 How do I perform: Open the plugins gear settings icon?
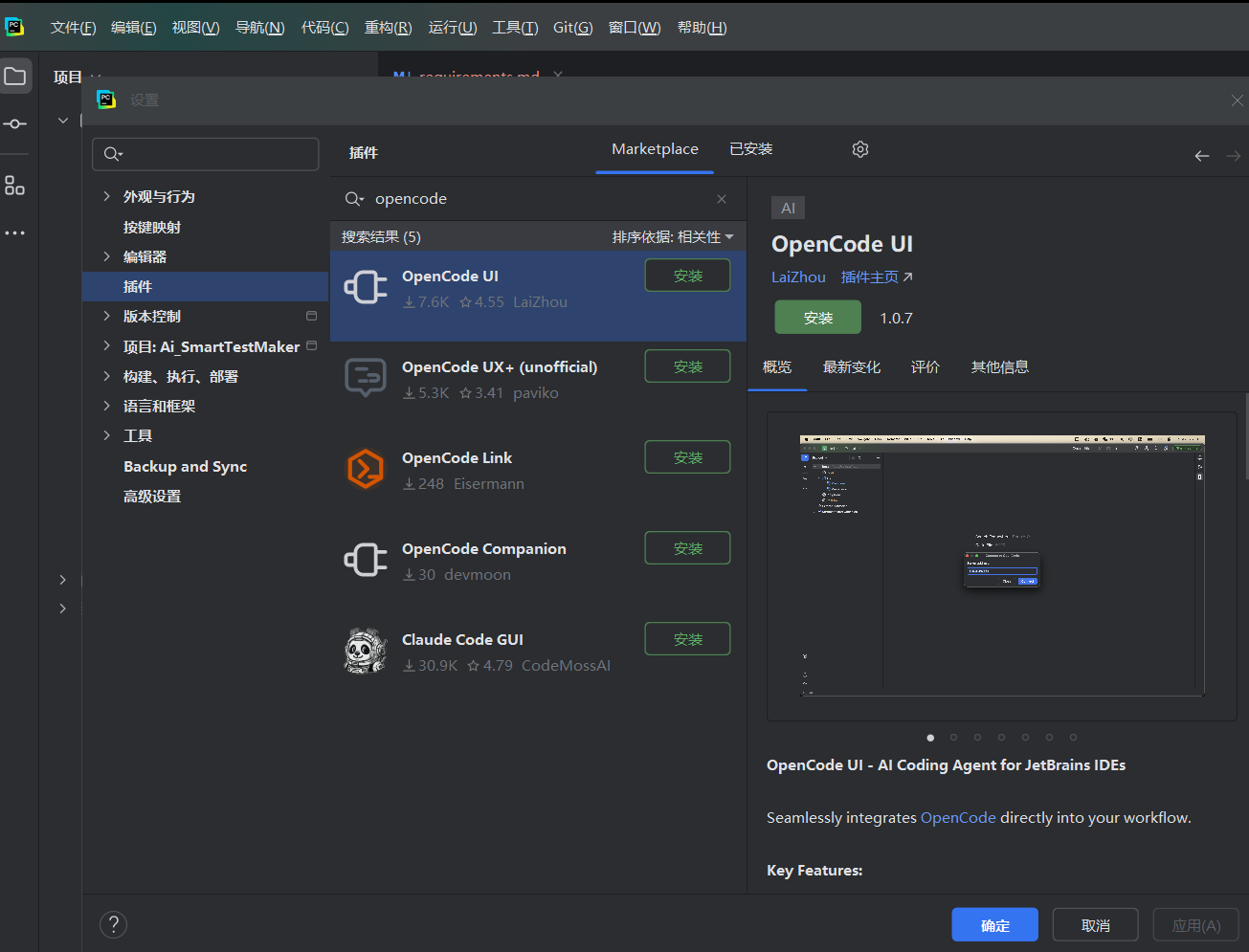coord(860,149)
